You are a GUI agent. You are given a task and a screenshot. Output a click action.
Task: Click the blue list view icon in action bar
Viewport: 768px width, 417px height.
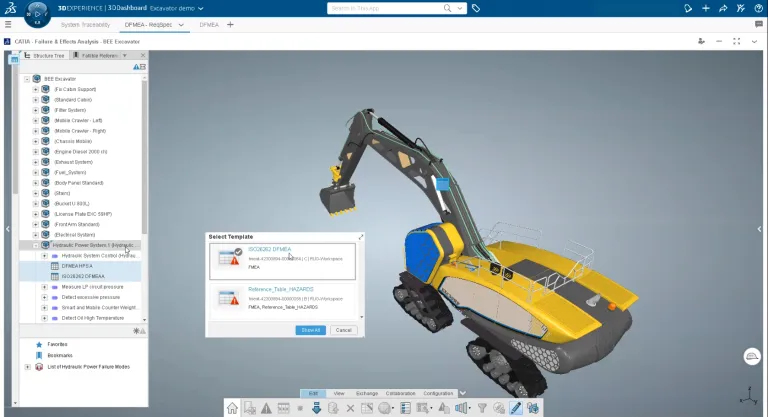pos(405,408)
